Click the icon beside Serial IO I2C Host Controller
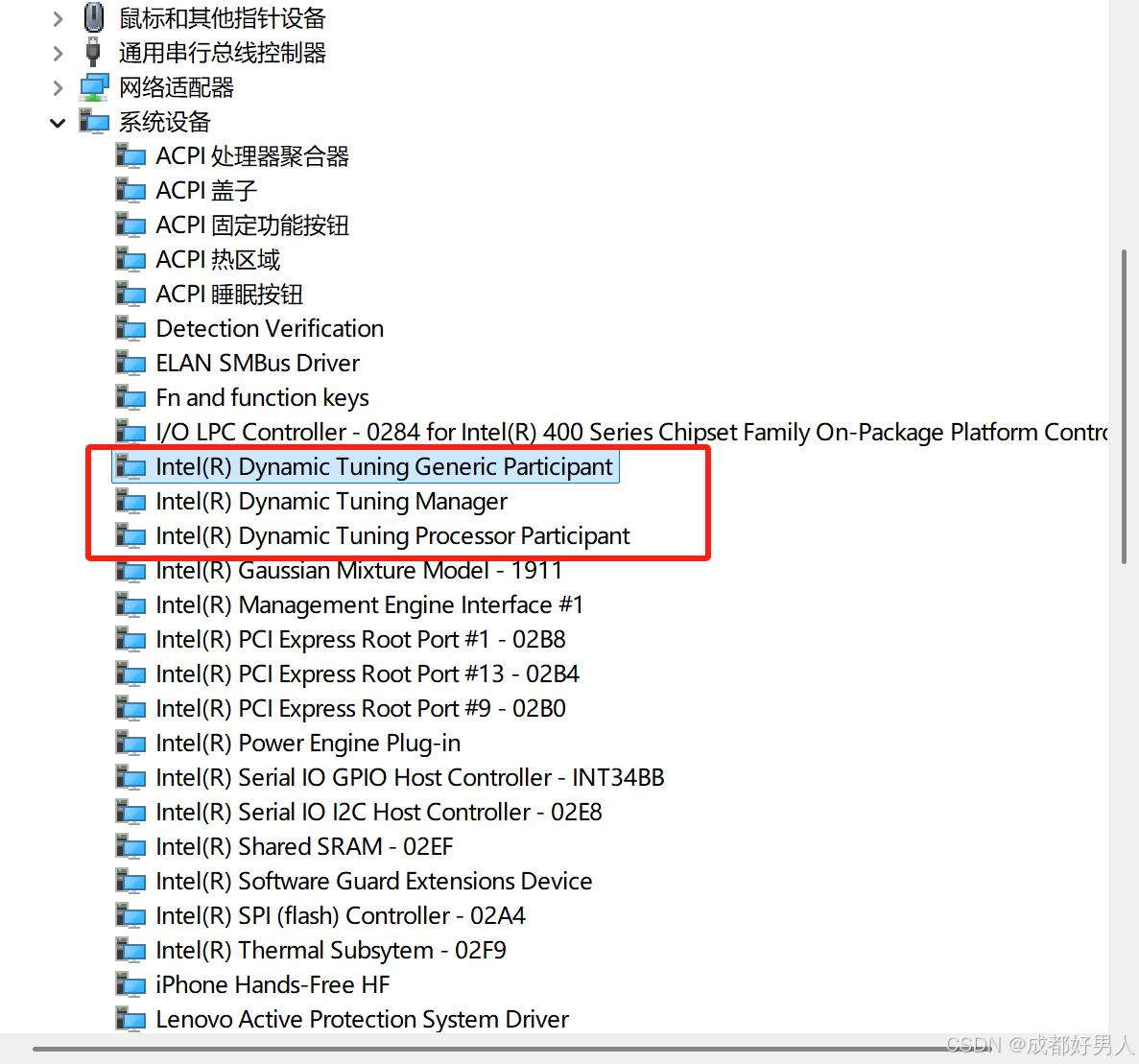The image size is (1139, 1064). (131, 812)
